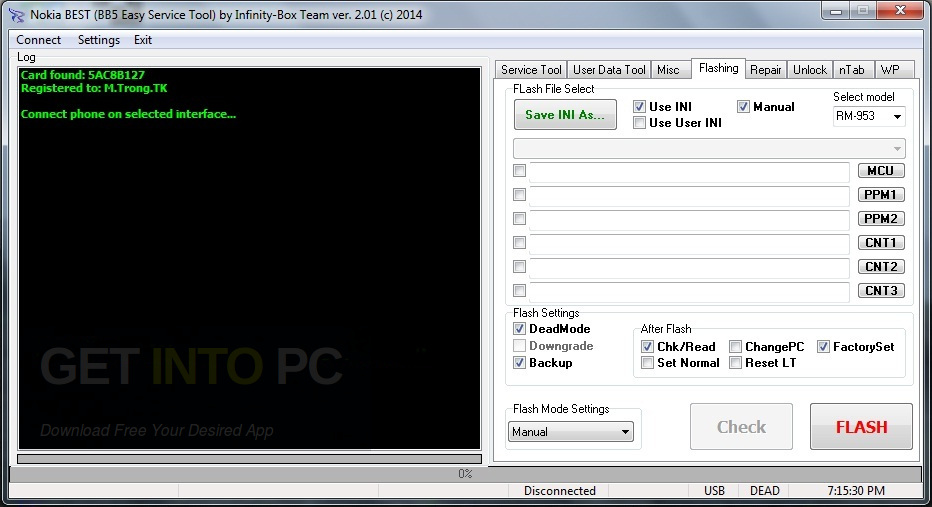Uncheck the FactorySet checkbox
Viewport: 932px width, 507px height.
[x=823, y=347]
